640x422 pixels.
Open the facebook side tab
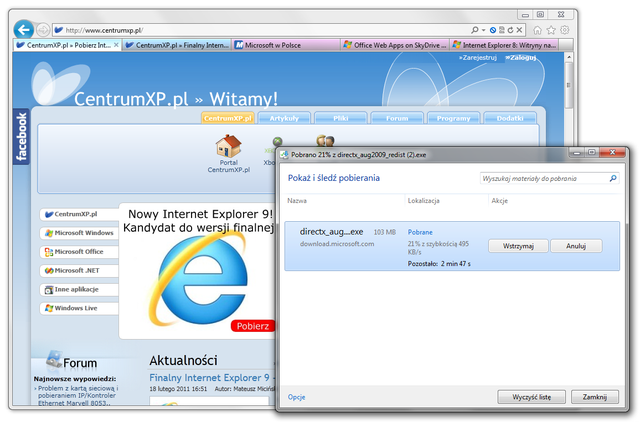coord(21,136)
